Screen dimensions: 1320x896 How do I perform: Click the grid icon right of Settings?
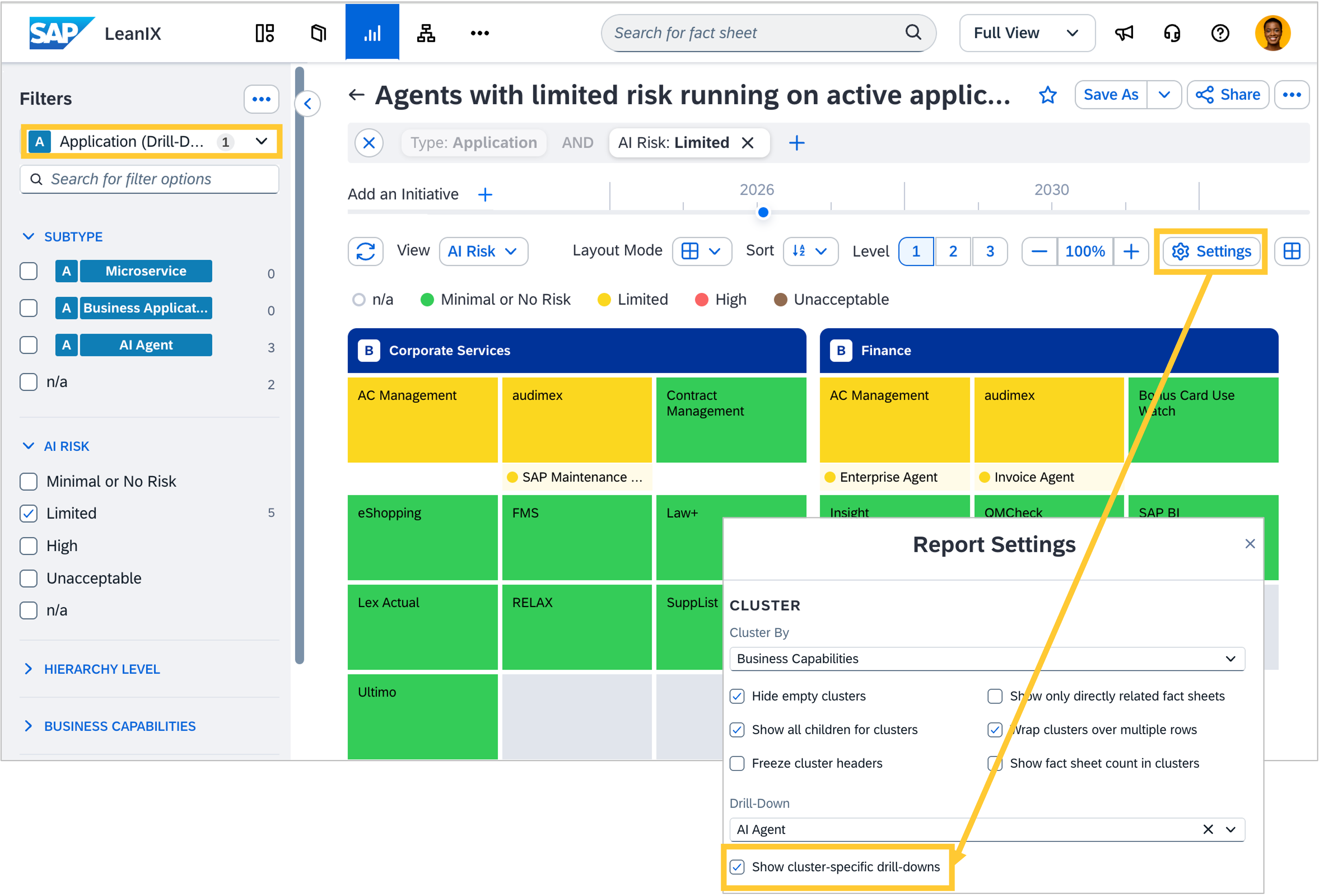click(x=1291, y=251)
